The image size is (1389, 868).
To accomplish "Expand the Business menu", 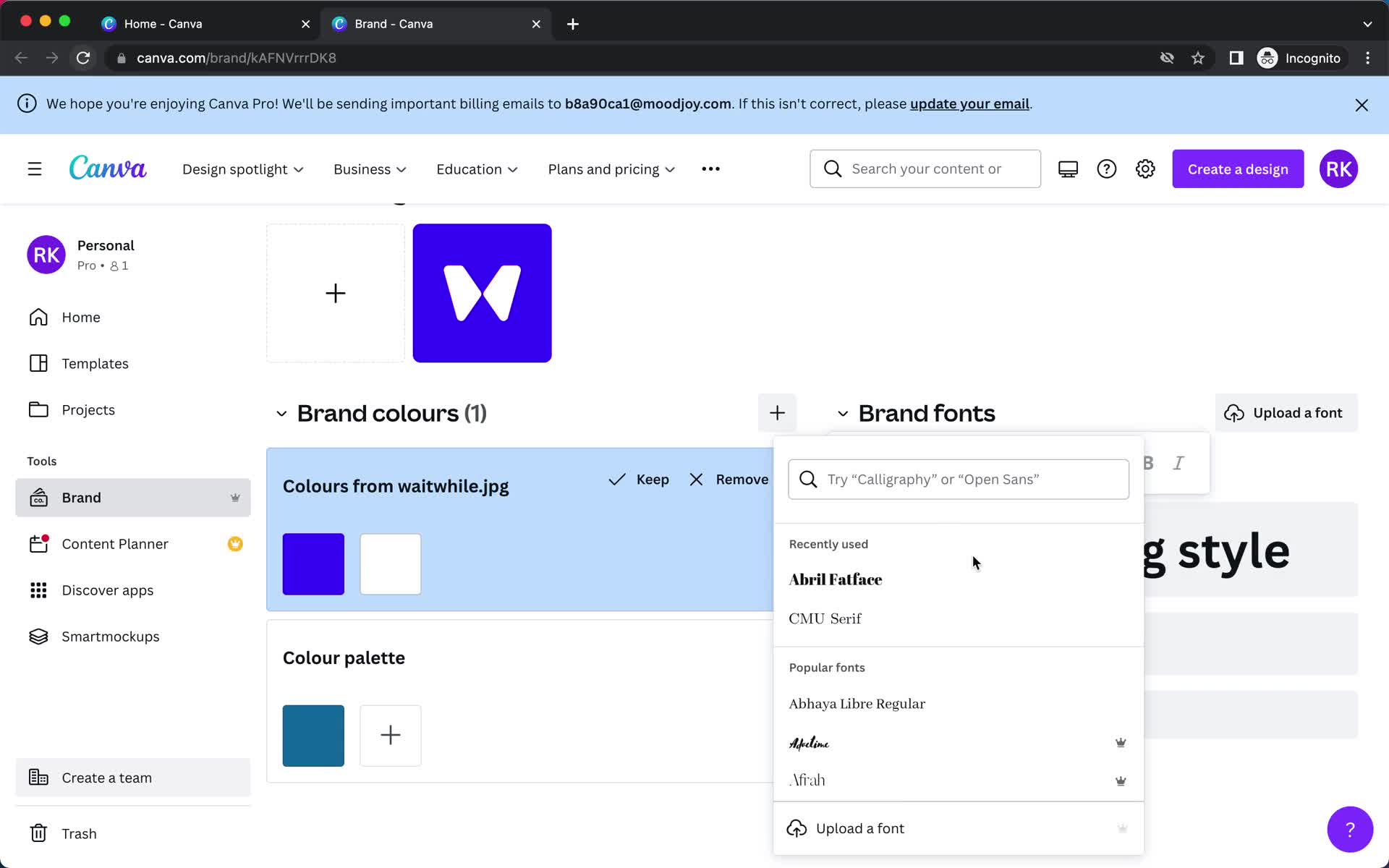I will [370, 169].
